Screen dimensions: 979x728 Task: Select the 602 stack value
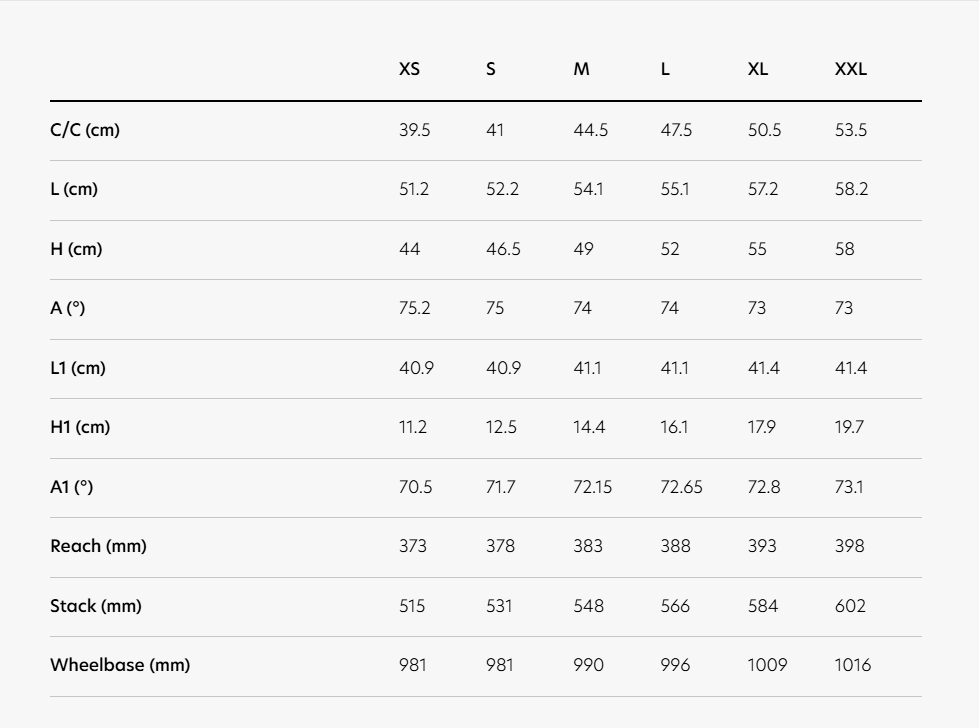point(850,606)
